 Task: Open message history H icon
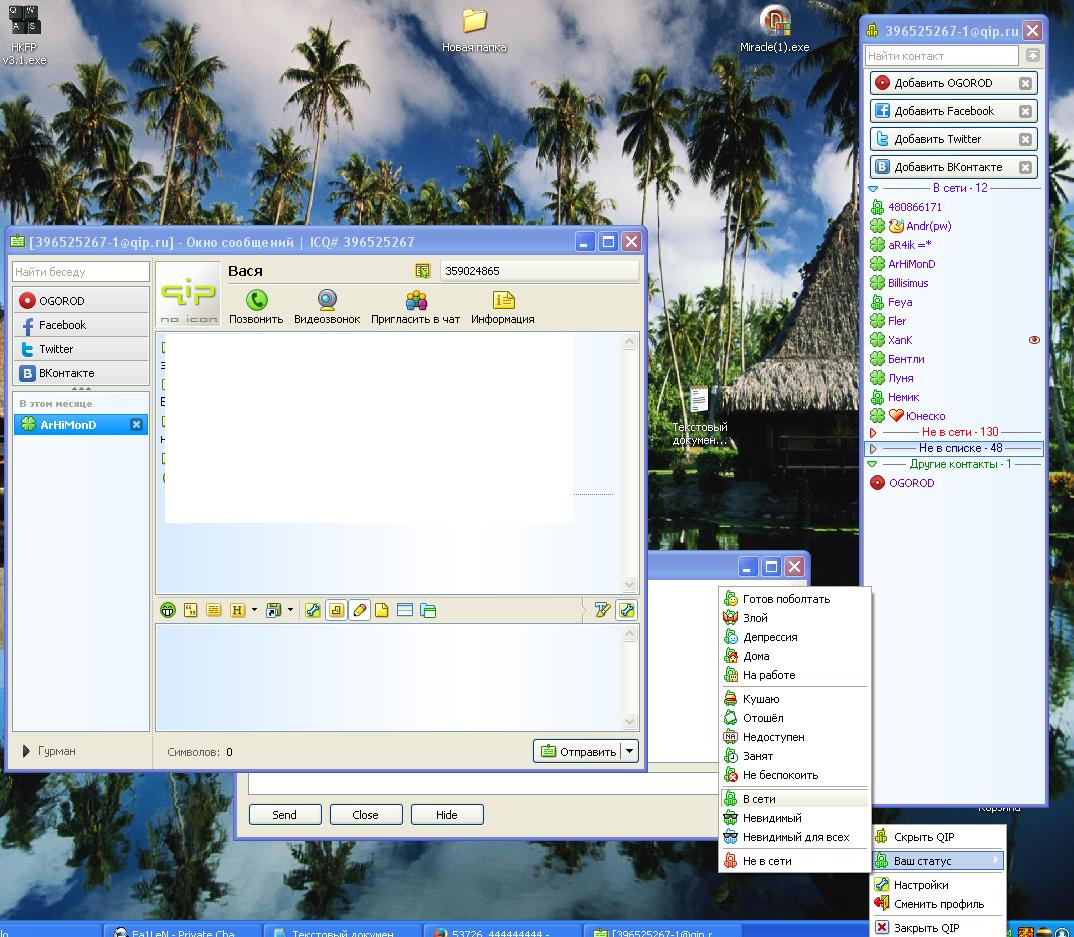pos(237,610)
